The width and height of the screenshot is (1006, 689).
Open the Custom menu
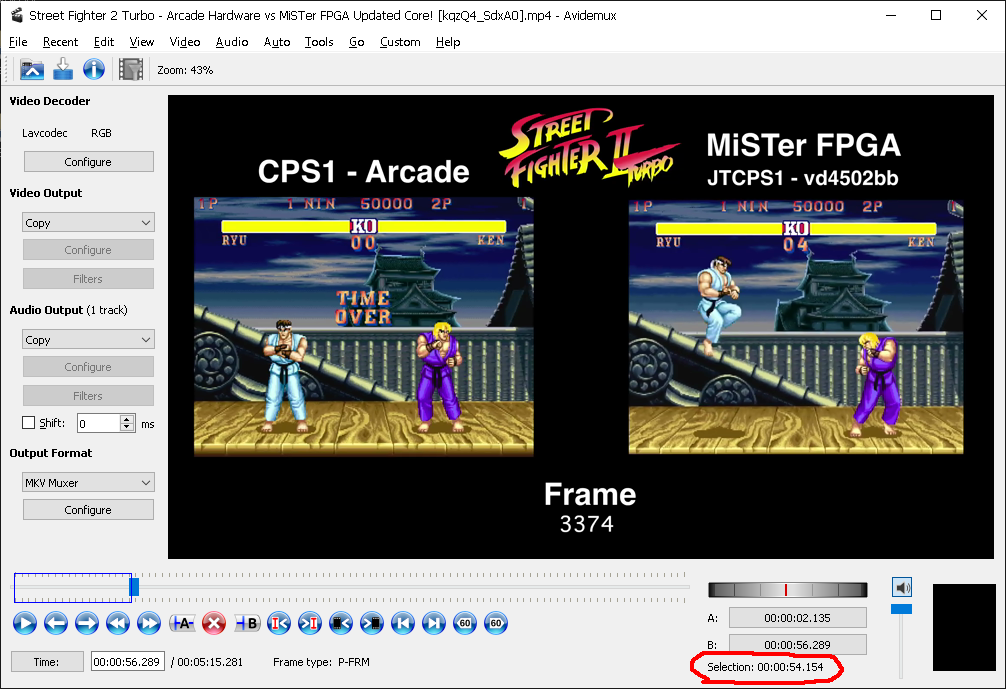click(400, 42)
